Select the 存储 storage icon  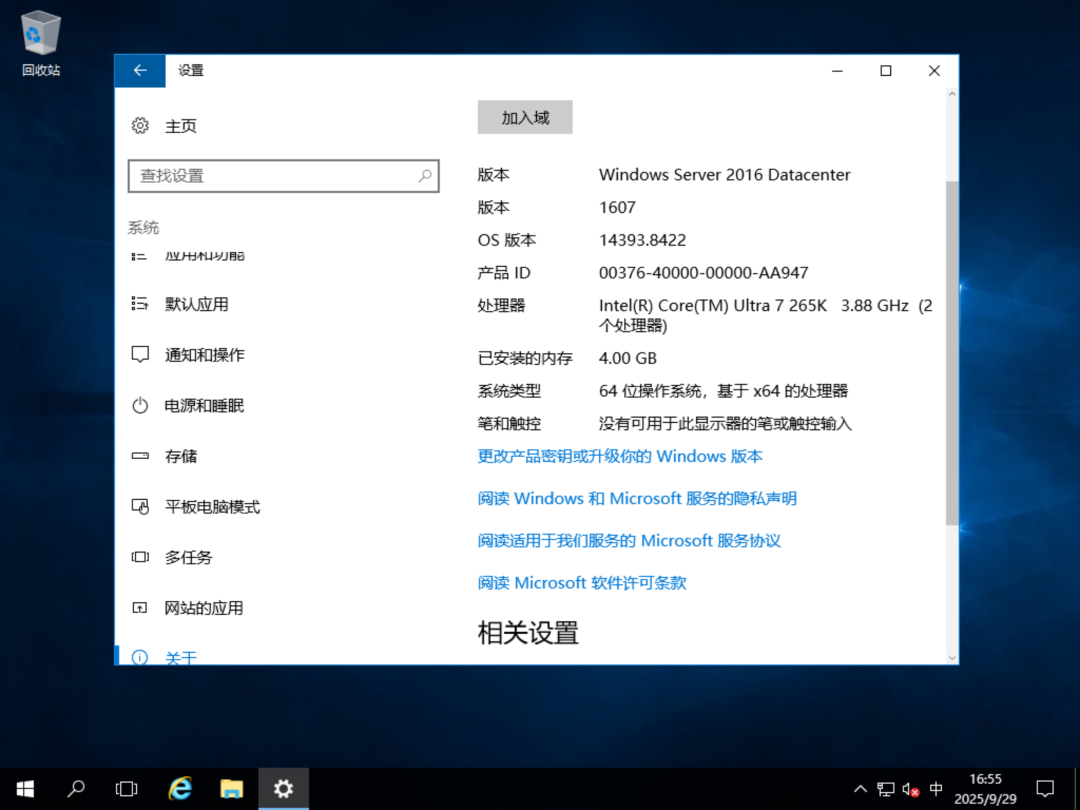[140, 456]
